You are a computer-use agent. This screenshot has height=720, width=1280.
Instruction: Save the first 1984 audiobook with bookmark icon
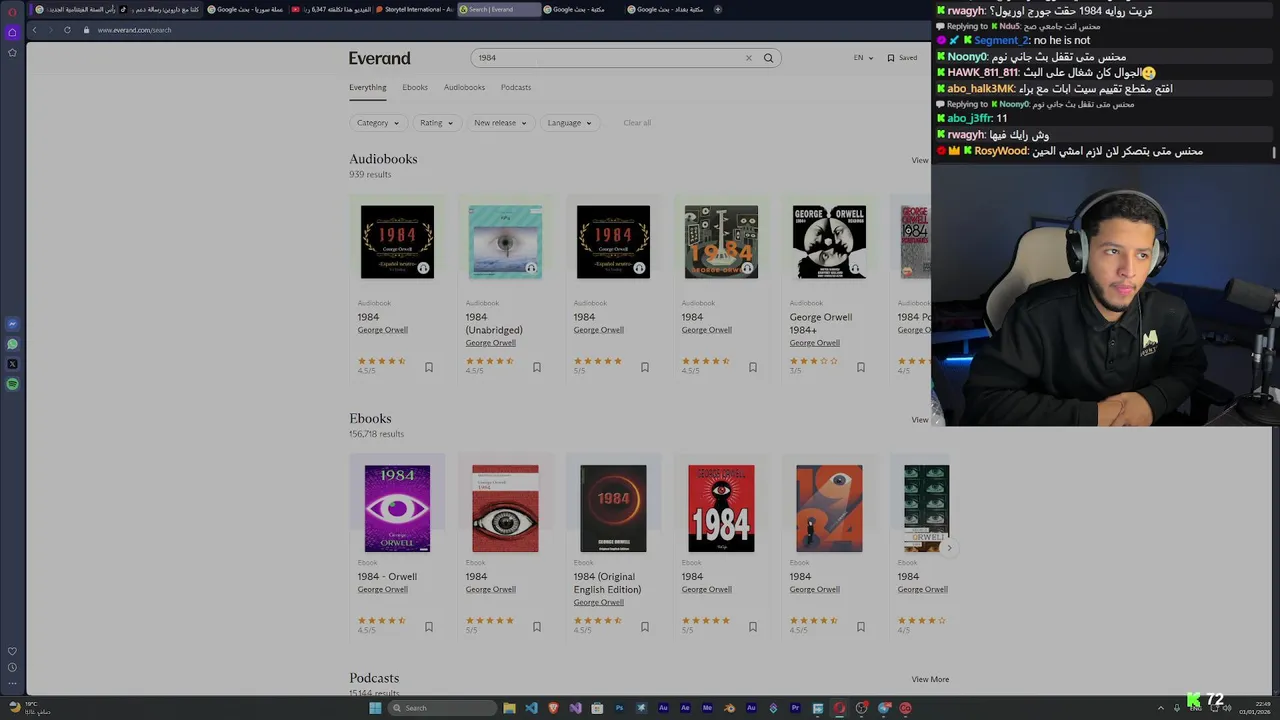click(429, 368)
